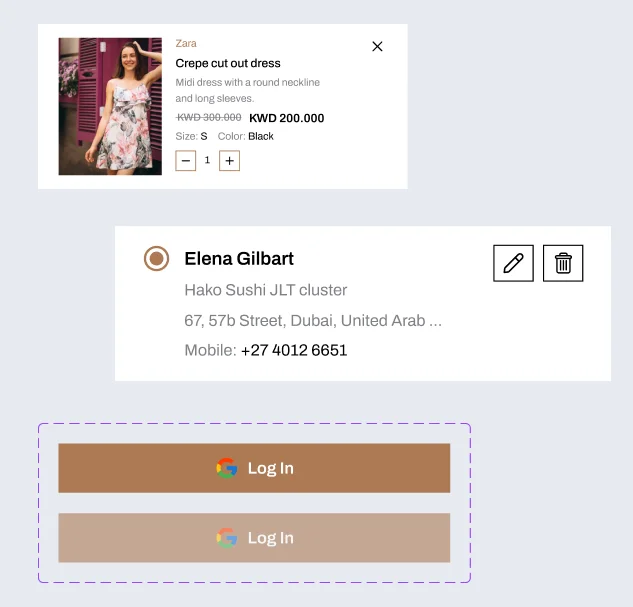Click the lighter faded Log In button
Image resolution: width=633 pixels, height=607 pixels.
click(x=254, y=538)
